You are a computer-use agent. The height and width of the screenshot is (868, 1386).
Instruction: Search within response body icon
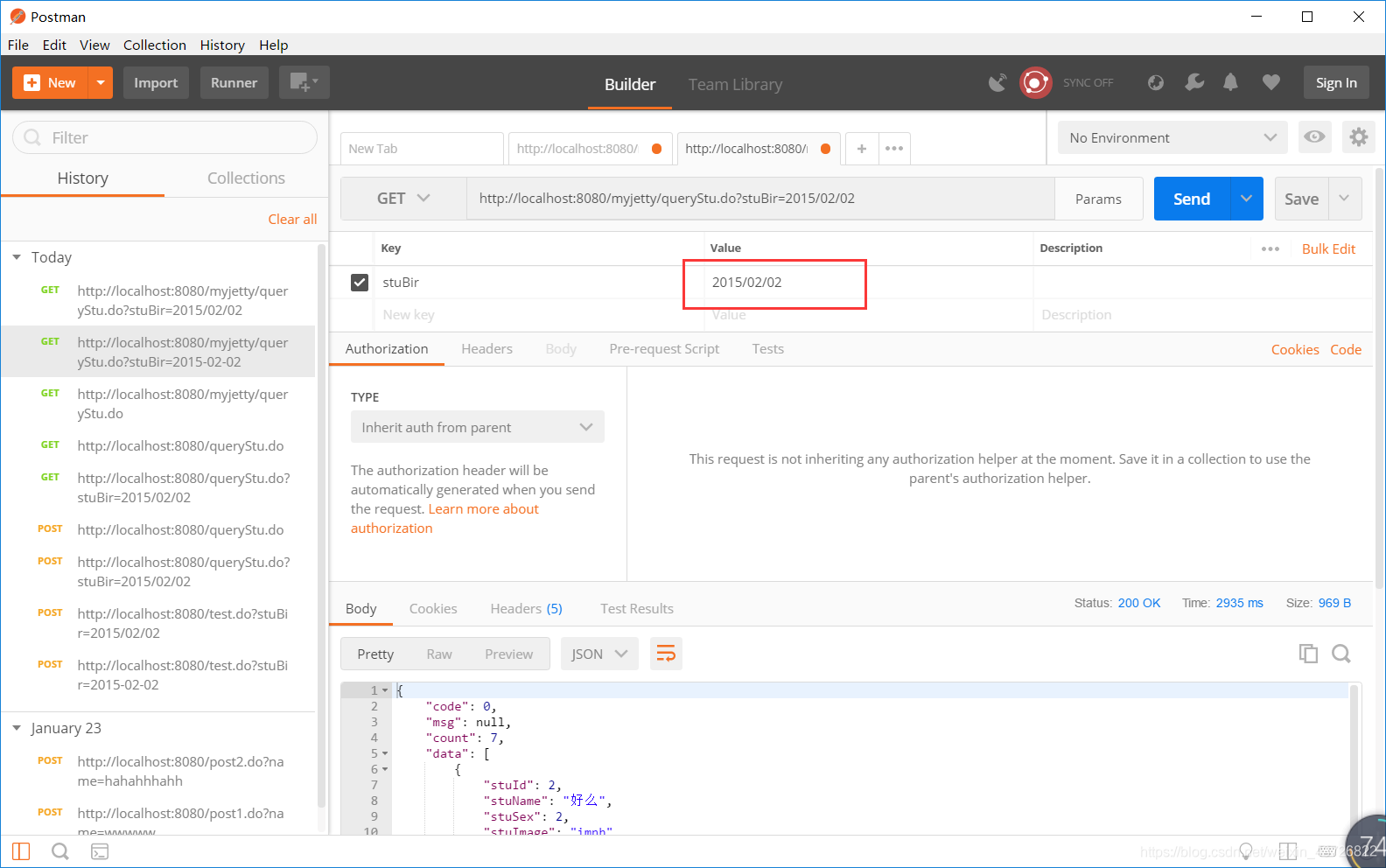coord(1341,654)
